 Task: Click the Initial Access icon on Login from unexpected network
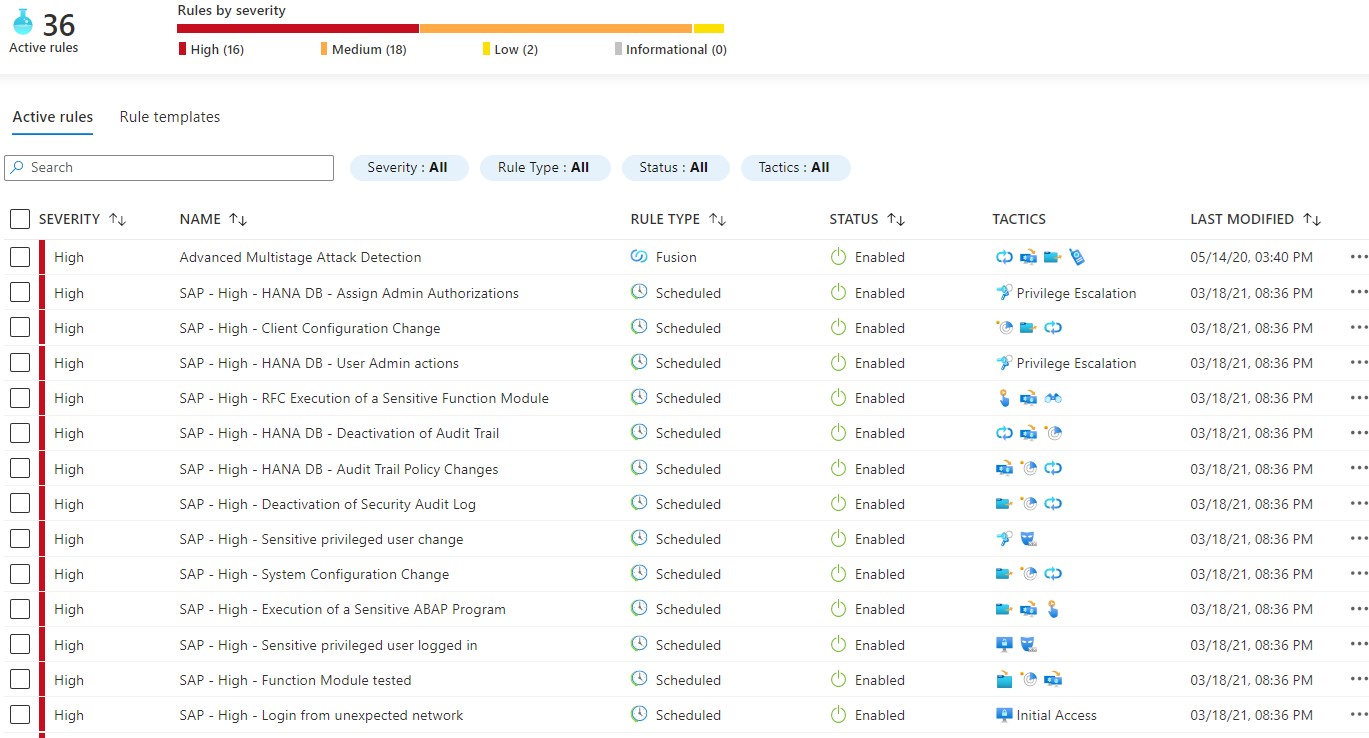[1004, 715]
